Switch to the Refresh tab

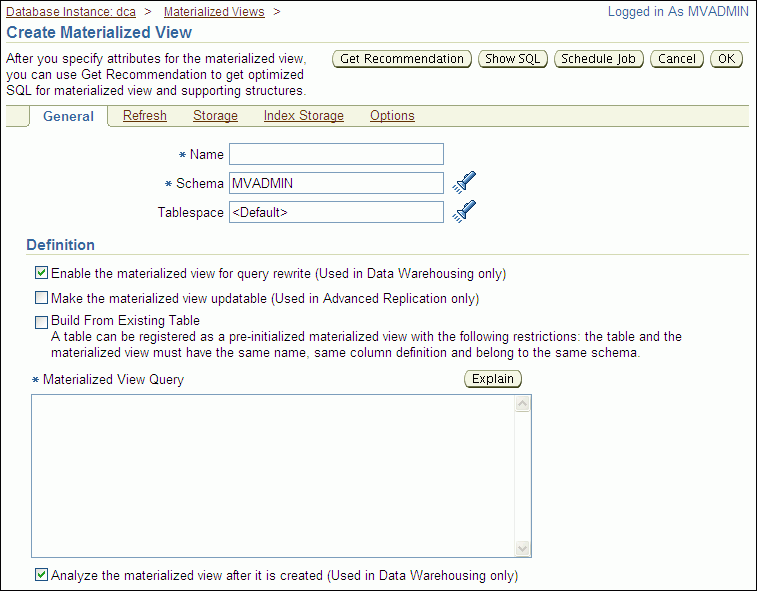click(144, 116)
